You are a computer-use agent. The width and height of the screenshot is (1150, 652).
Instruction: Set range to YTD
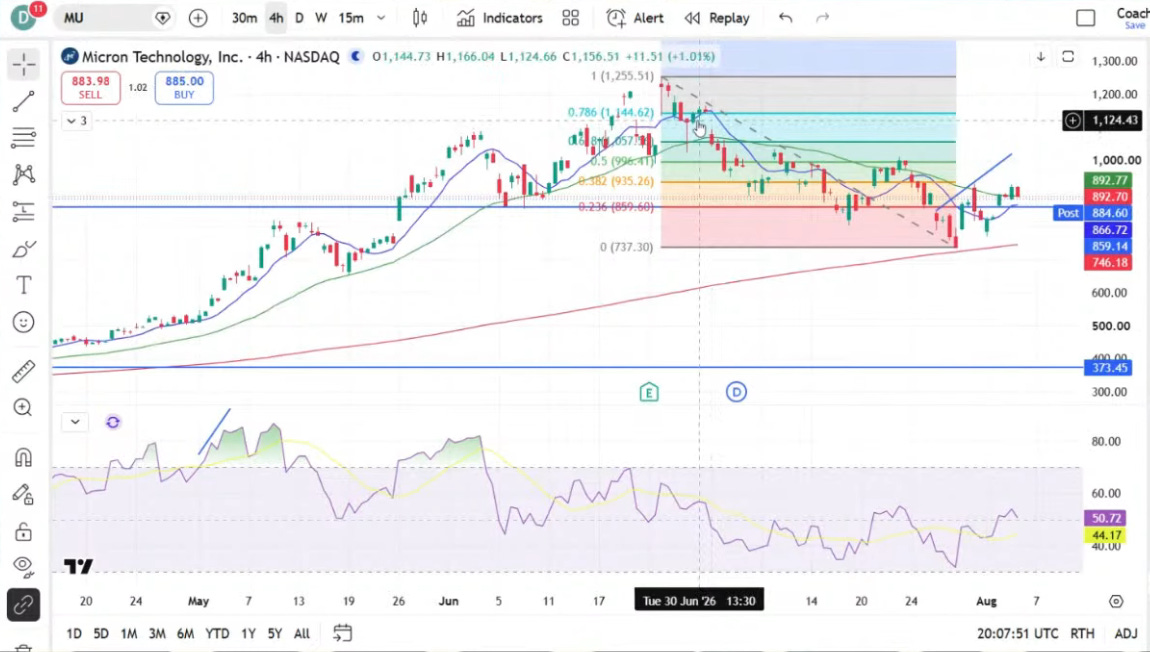217,633
